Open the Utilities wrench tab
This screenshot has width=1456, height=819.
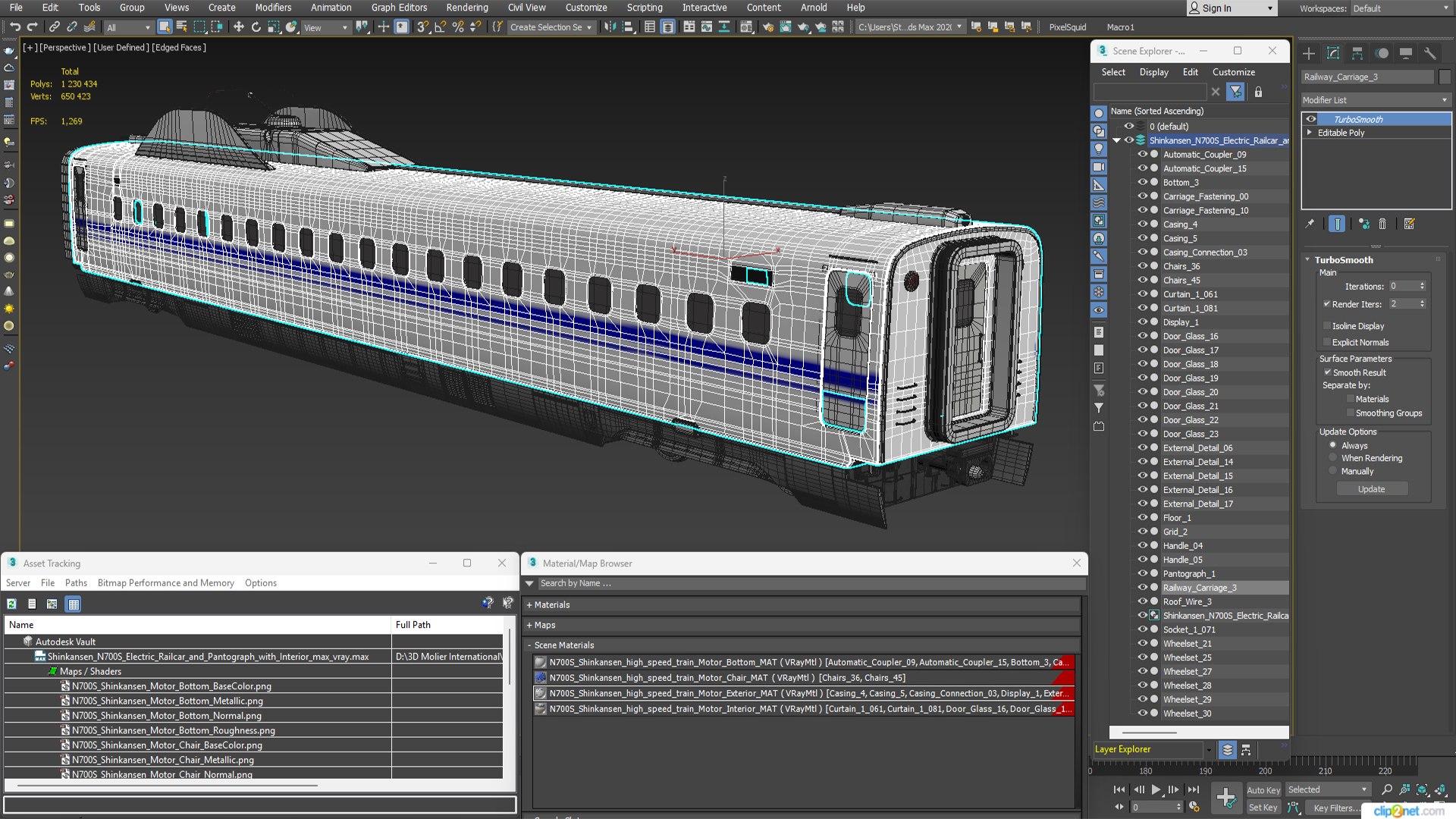click(x=1430, y=53)
